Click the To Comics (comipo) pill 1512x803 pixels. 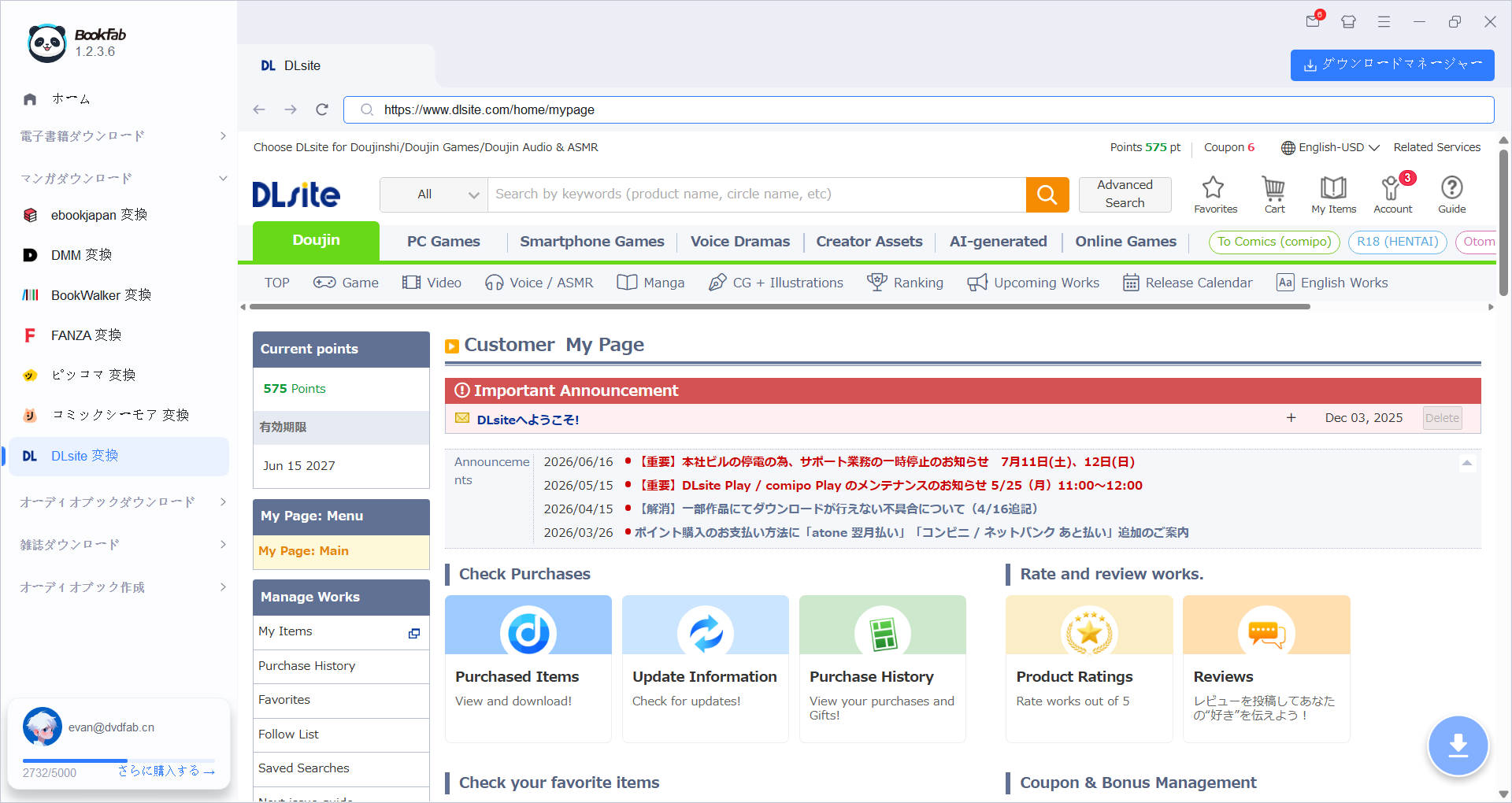pos(1273,242)
